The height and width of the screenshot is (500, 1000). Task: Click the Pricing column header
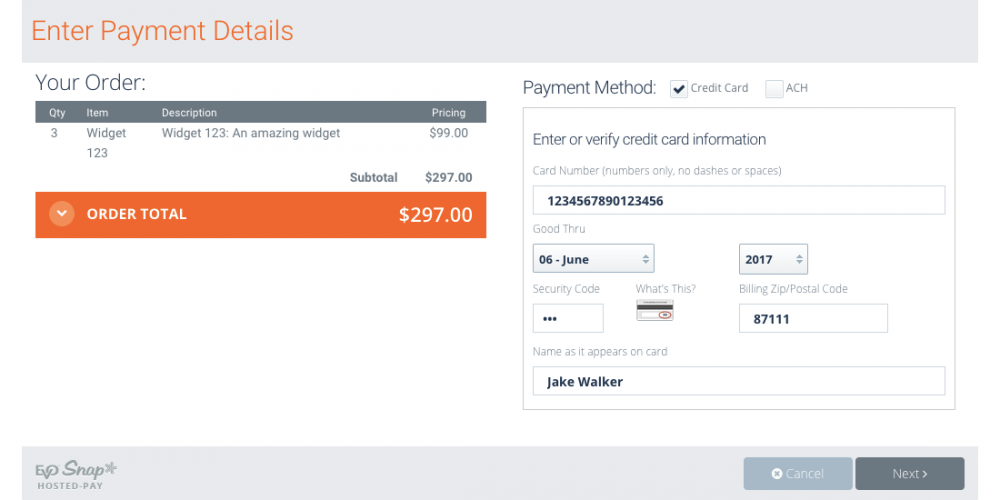pyautogui.click(x=448, y=113)
